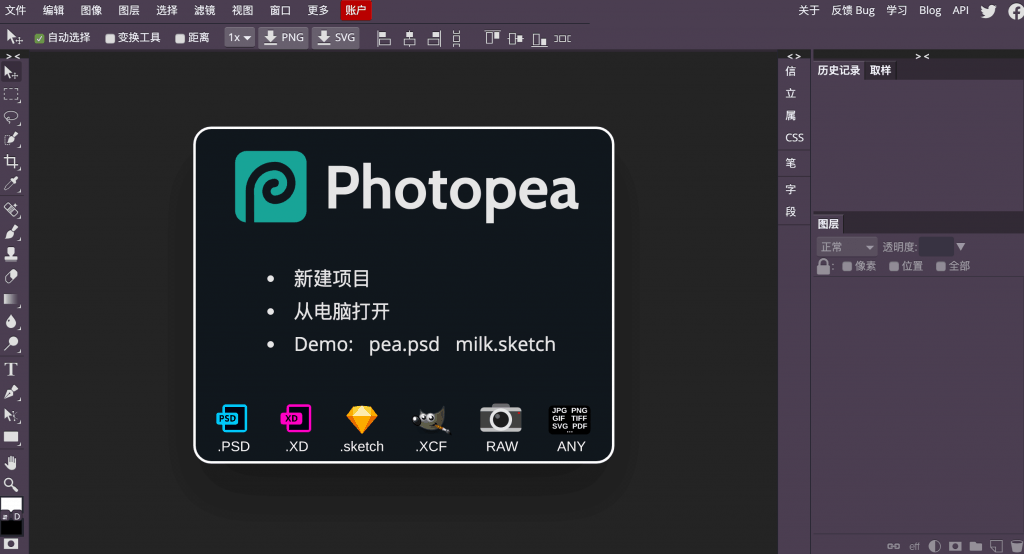Select the 历史记录 tab

click(x=839, y=71)
